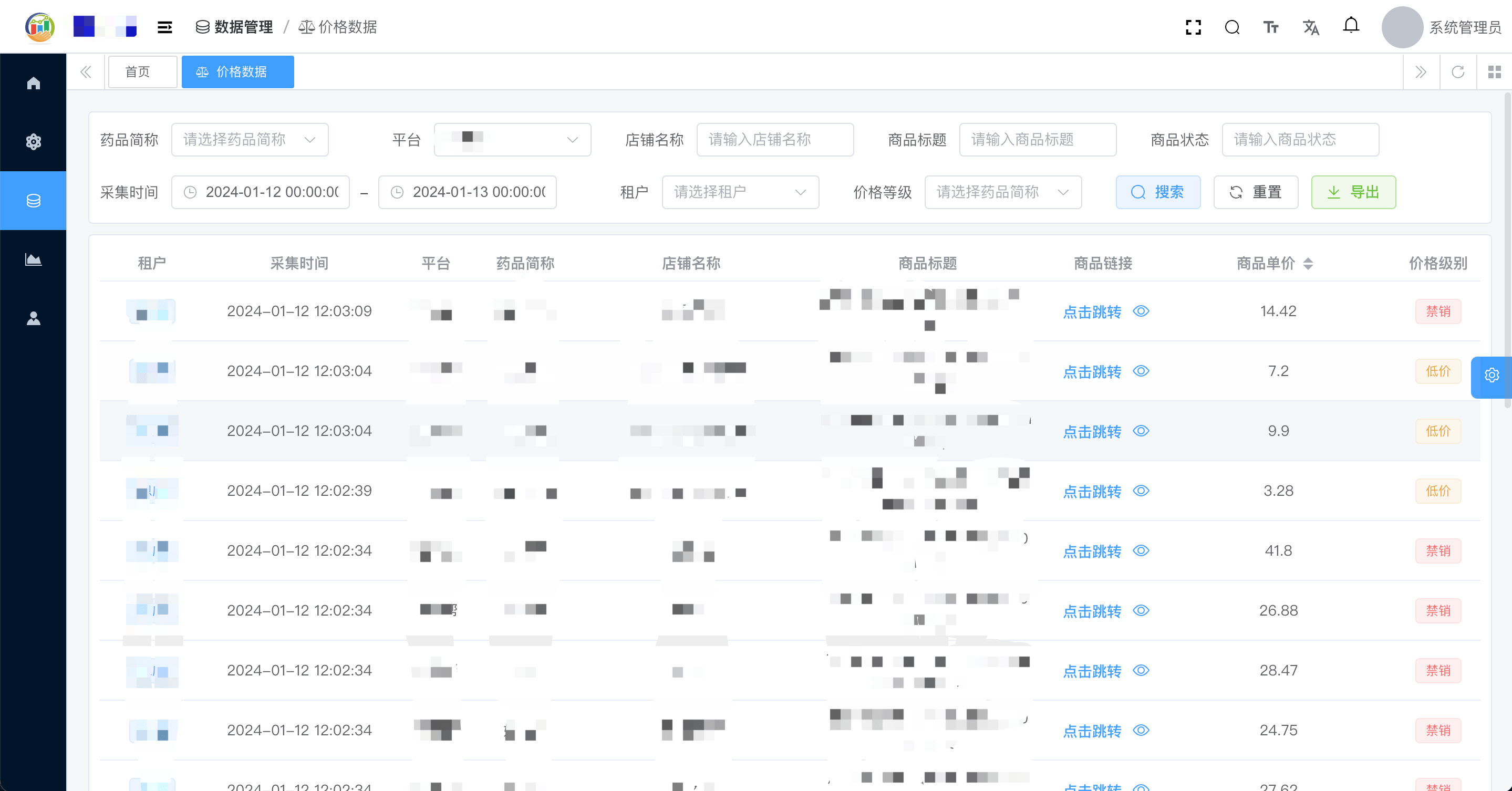Click clock icon in start time field
The image size is (1512, 791).
tap(190, 192)
